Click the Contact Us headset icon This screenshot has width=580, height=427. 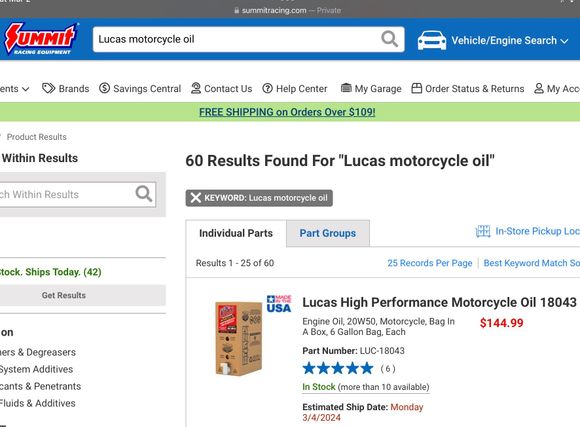(196, 88)
